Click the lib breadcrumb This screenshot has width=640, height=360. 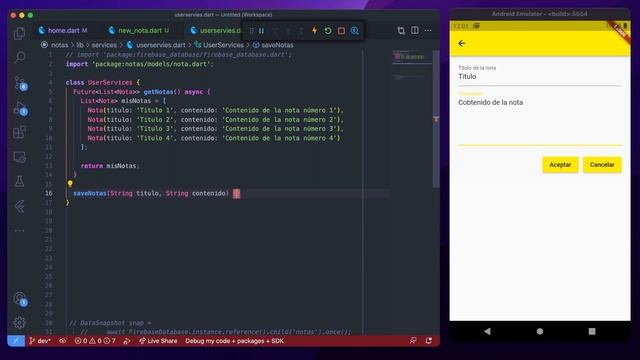click(x=80, y=45)
